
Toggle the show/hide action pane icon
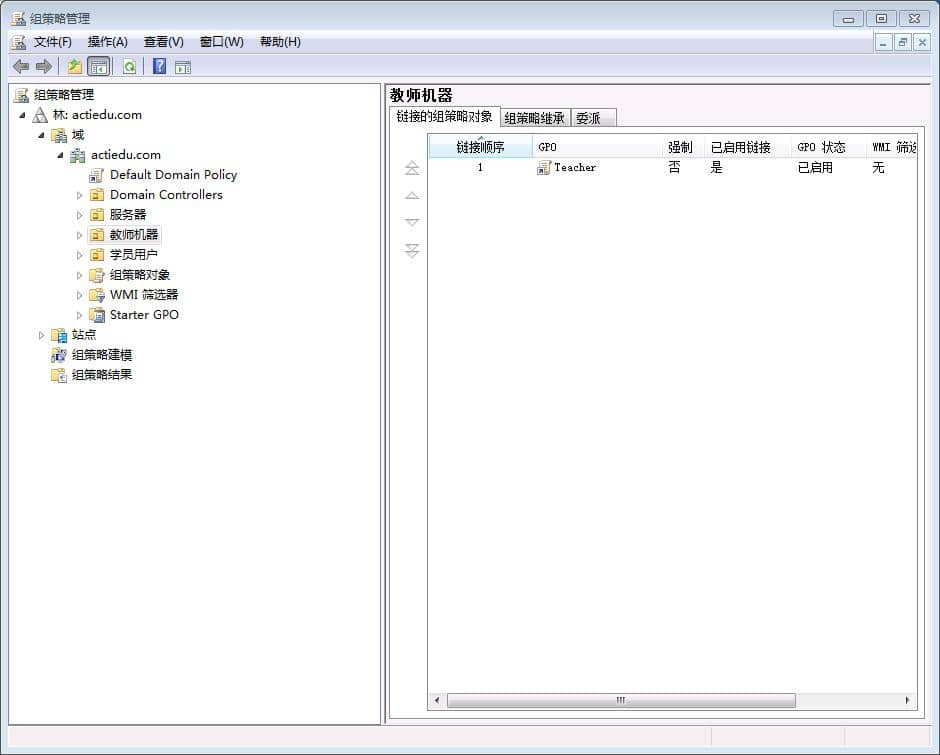[183, 67]
